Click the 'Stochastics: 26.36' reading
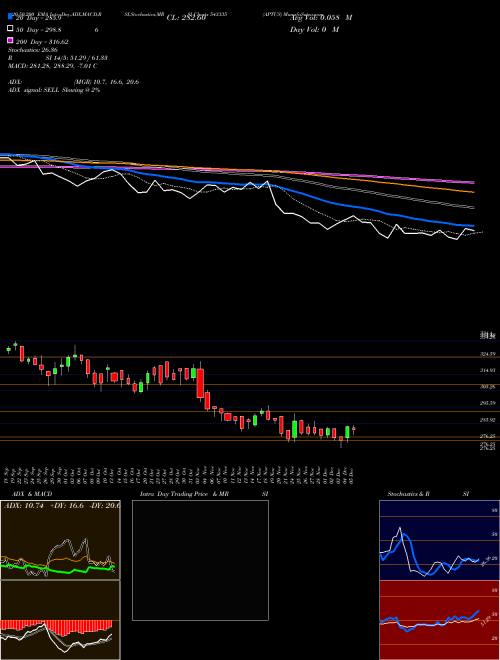Screen dimensions: 500x660 [x=33, y=50]
